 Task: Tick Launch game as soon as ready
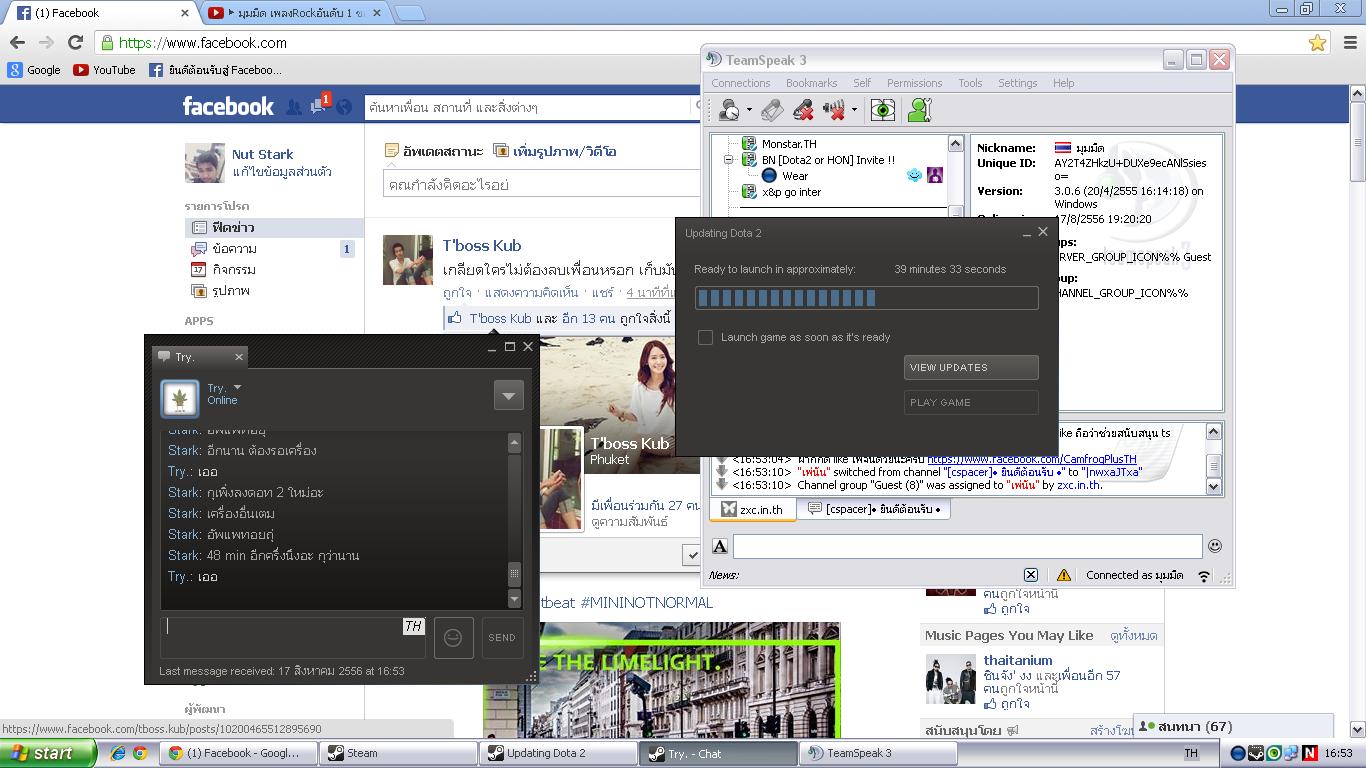[705, 337]
